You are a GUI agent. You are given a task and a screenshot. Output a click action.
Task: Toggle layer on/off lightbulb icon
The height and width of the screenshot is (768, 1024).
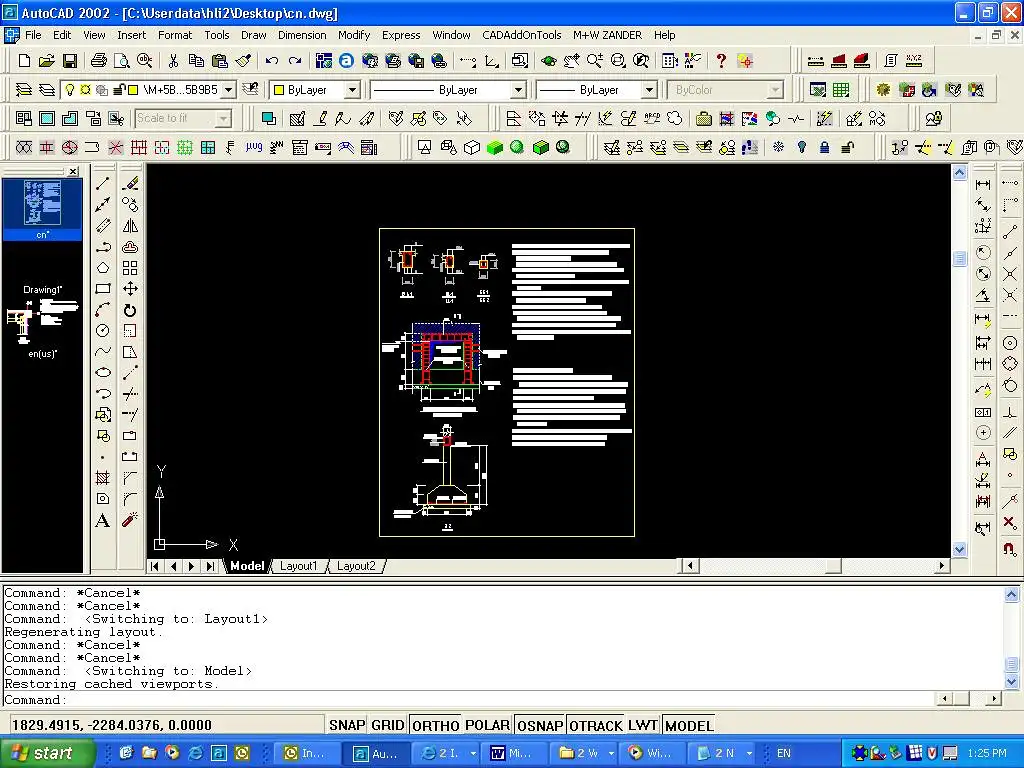70,89
